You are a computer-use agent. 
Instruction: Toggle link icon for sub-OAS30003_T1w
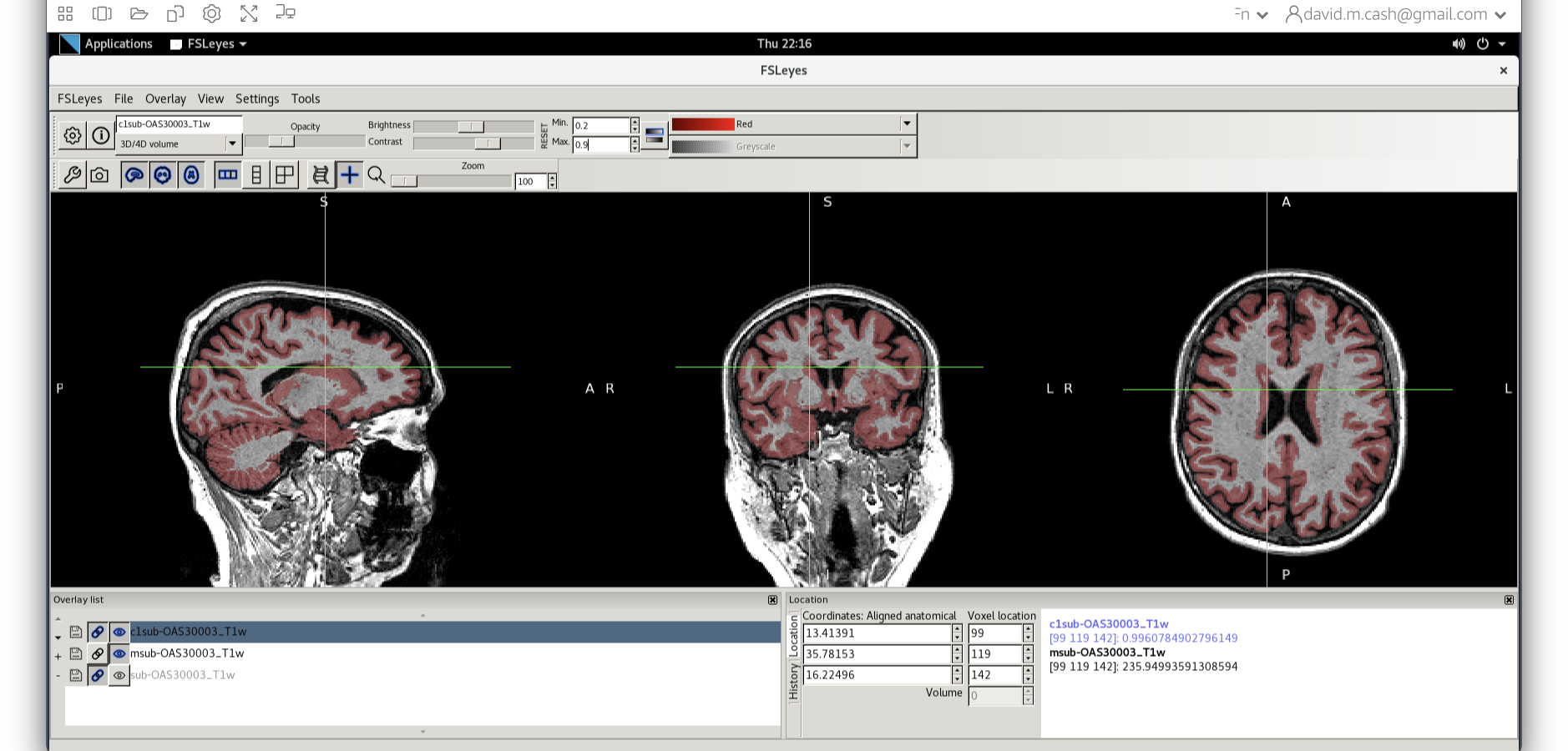pyautogui.click(x=98, y=675)
